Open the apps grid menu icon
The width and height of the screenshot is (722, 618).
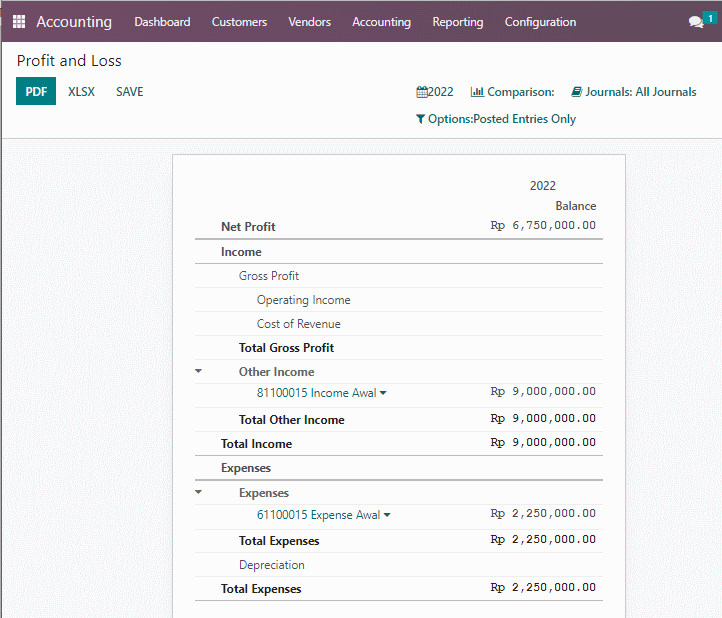click(x=19, y=22)
